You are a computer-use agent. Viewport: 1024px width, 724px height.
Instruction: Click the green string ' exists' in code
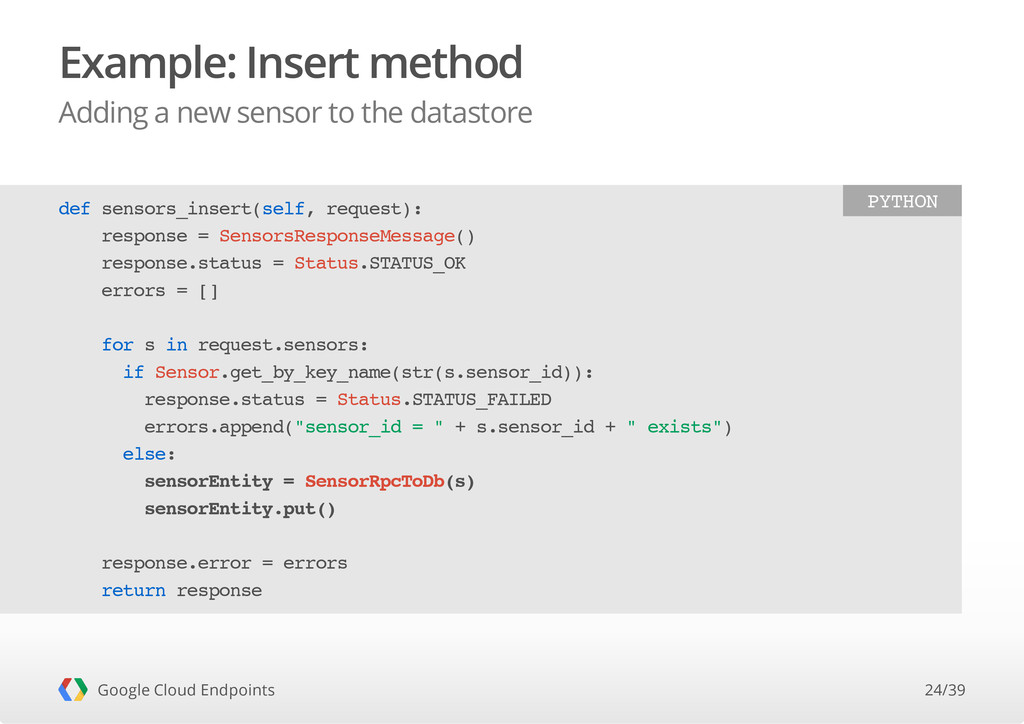[674, 427]
